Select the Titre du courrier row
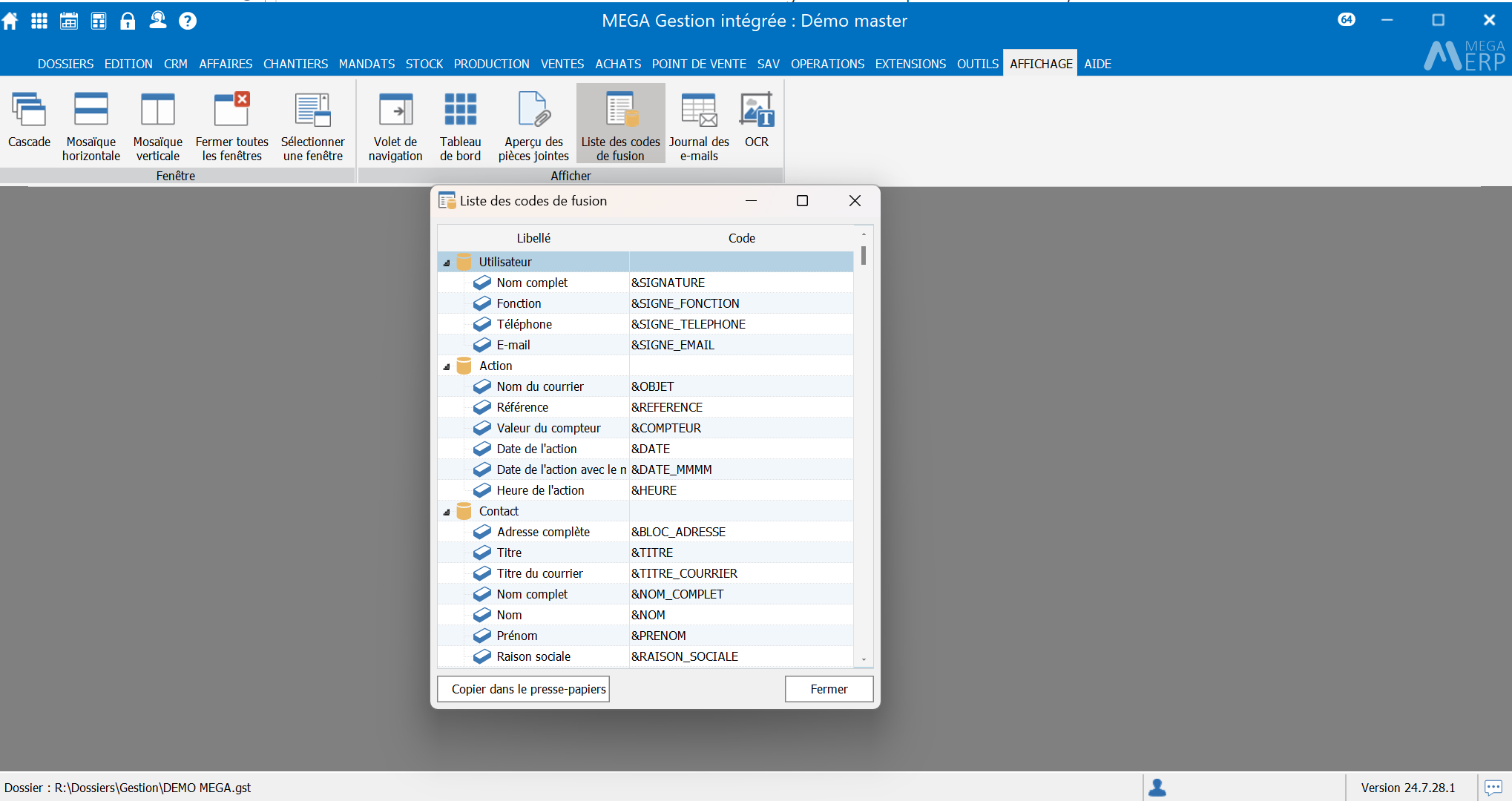This screenshot has width=1512, height=801. pyautogui.click(x=645, y=573)
